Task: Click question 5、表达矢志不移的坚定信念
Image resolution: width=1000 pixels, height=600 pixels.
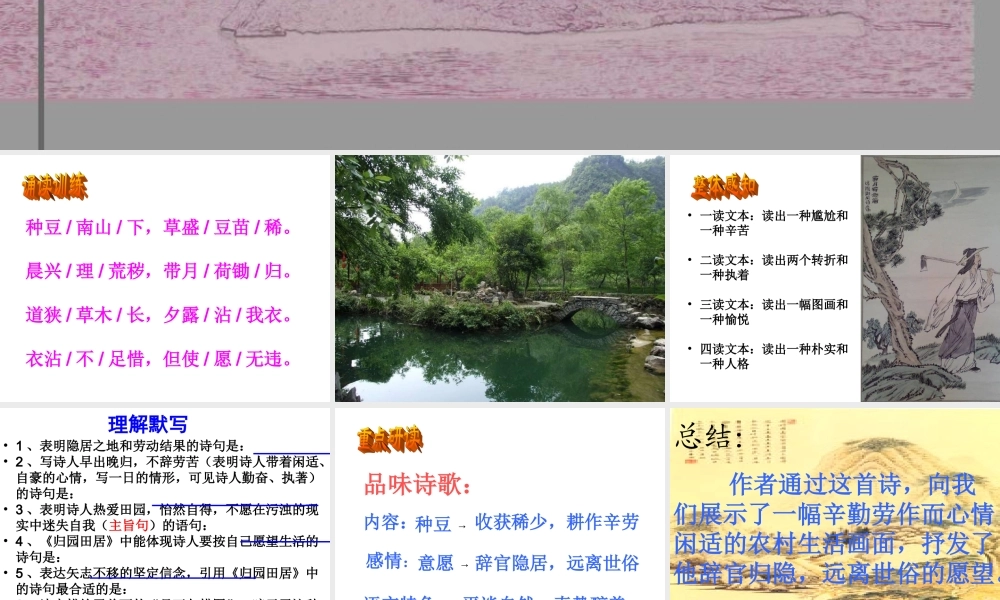Action: [161, 580]
